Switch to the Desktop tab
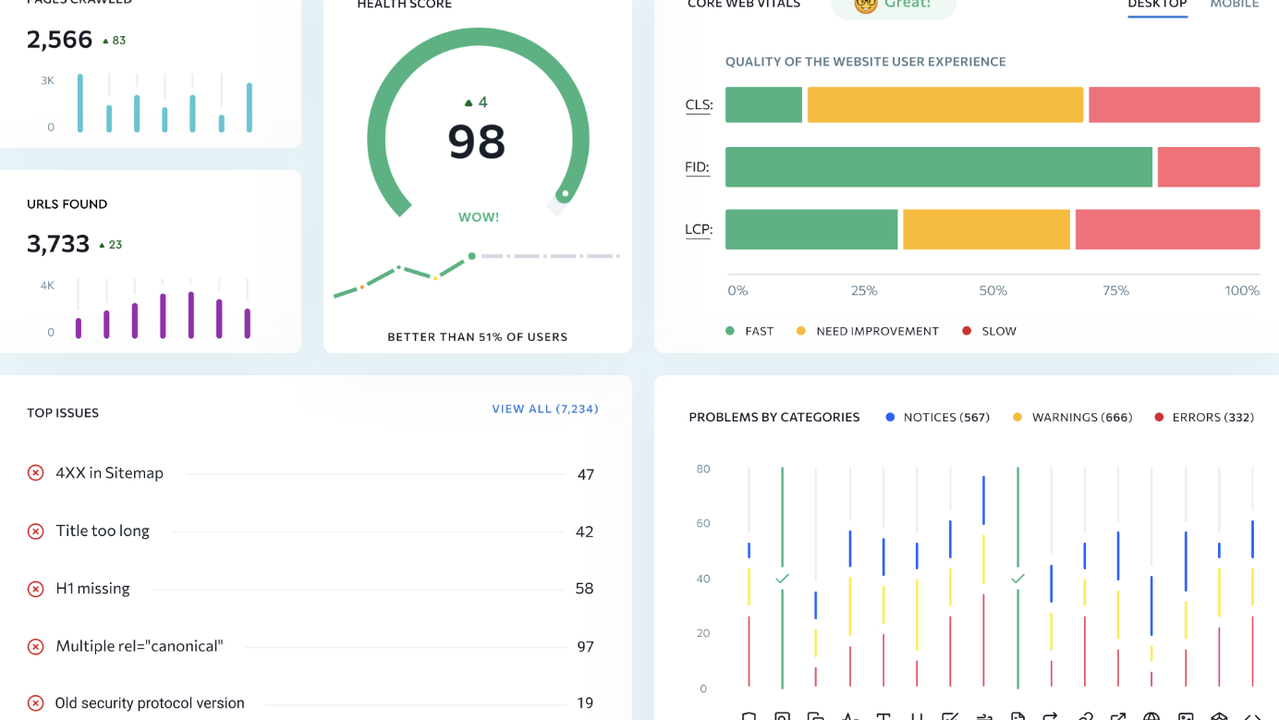The image size is (1279, 720). point(1157,5)
